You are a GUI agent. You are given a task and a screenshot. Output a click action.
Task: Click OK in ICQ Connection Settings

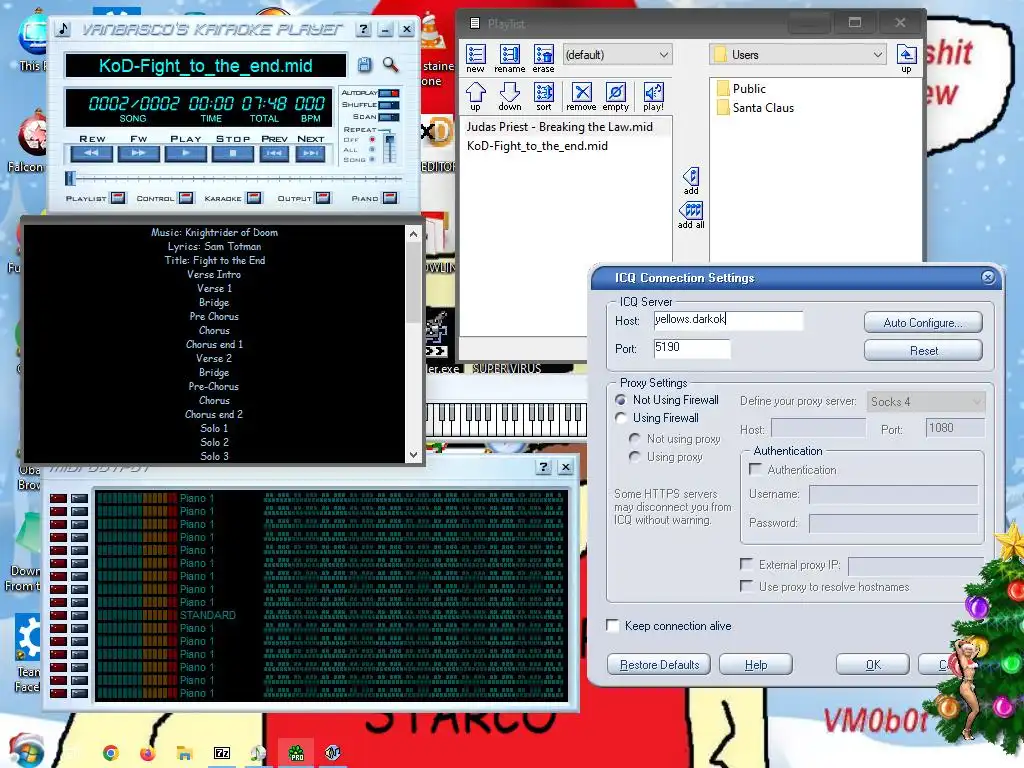tap(872, 665)
